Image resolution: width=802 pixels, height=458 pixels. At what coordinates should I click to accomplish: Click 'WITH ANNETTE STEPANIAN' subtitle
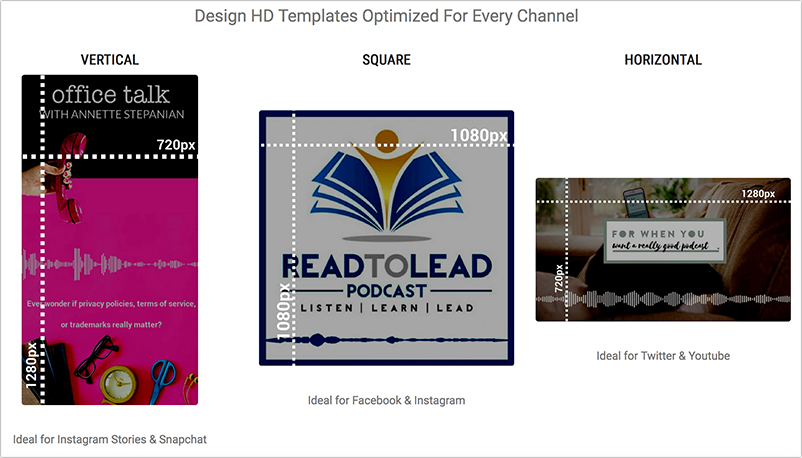click(x=113, y=114)
